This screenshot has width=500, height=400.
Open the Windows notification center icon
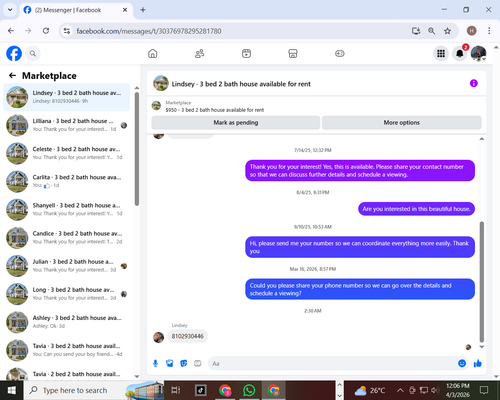coord(484,390)
